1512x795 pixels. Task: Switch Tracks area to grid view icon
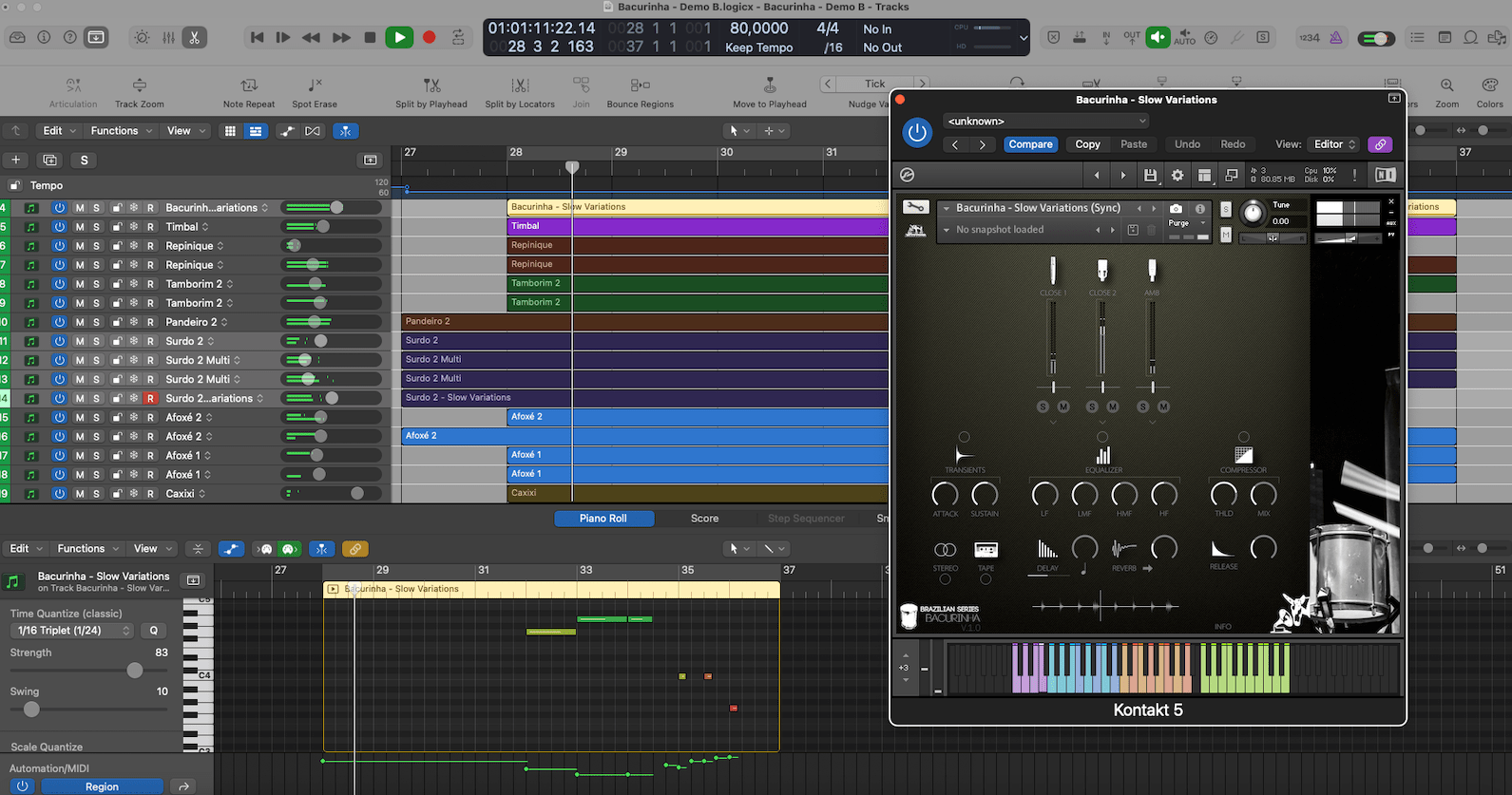pyautogui.click(x=230, y=131)
